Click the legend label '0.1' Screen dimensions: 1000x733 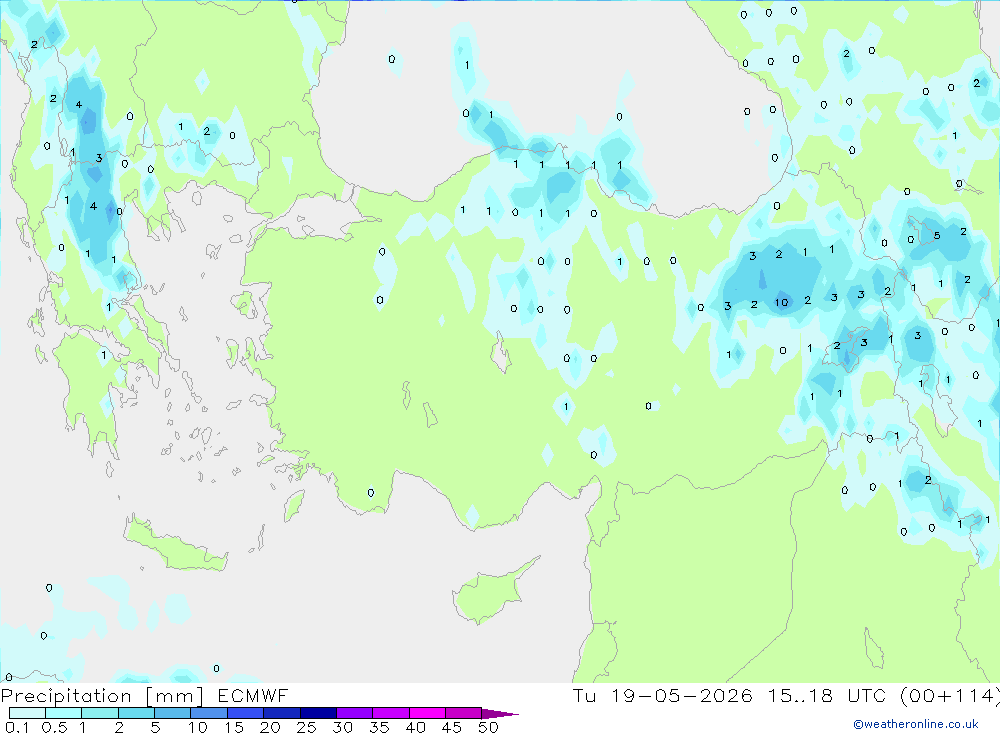point(17,727)
